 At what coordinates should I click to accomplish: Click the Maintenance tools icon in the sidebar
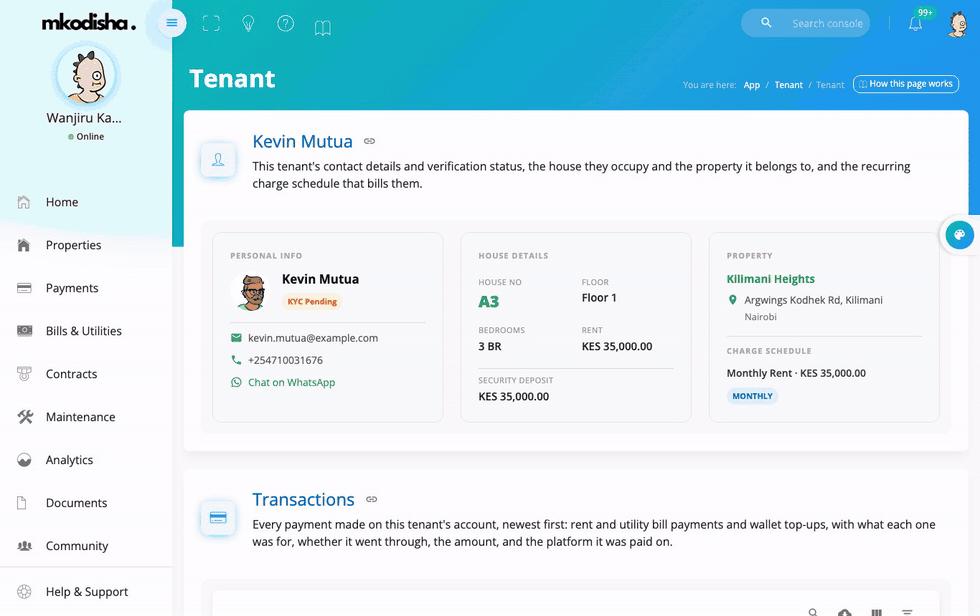coord(24,417)
